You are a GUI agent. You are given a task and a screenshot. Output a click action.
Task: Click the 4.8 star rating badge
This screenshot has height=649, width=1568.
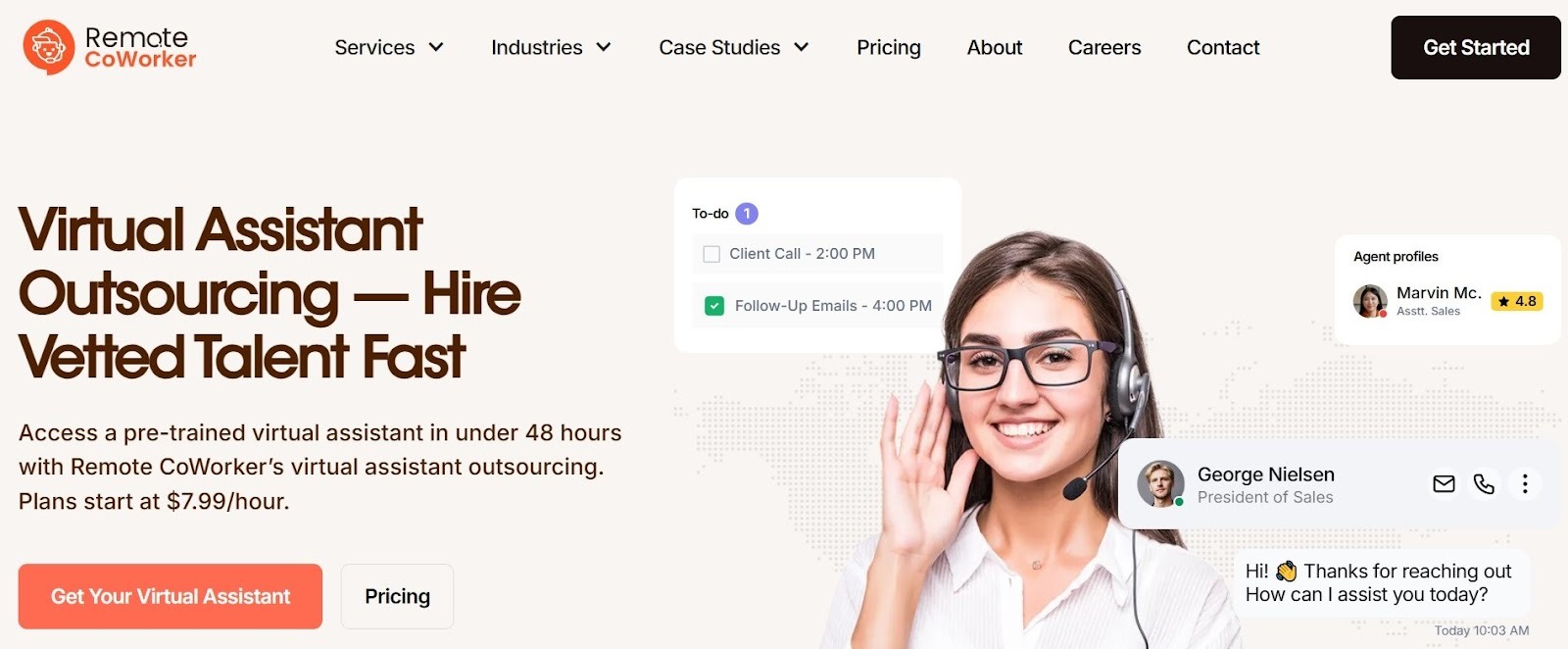coord(1517,301)
